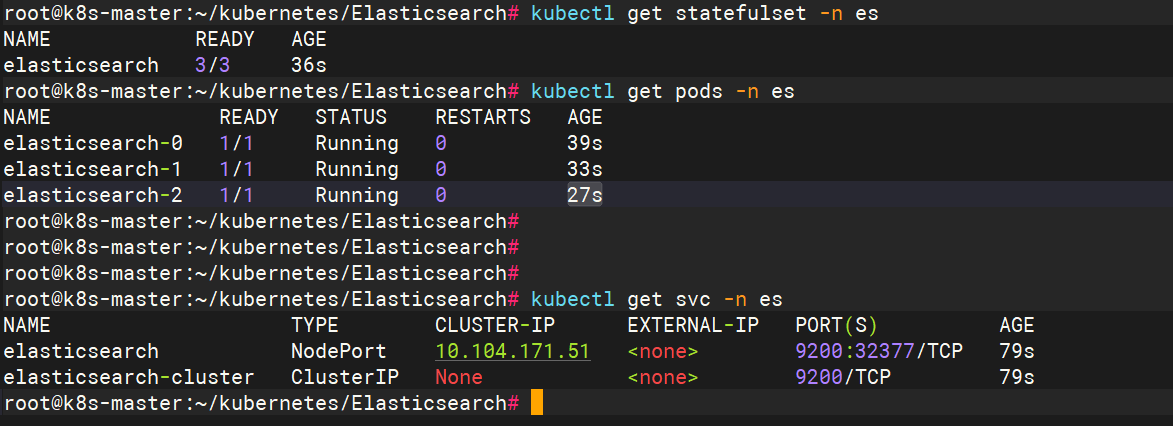Click the 'kubectl get svc -n es' command
Image resolution: width=1173 pixels, height=426 pixels.
pyautogui.click(x=656, y=299)
